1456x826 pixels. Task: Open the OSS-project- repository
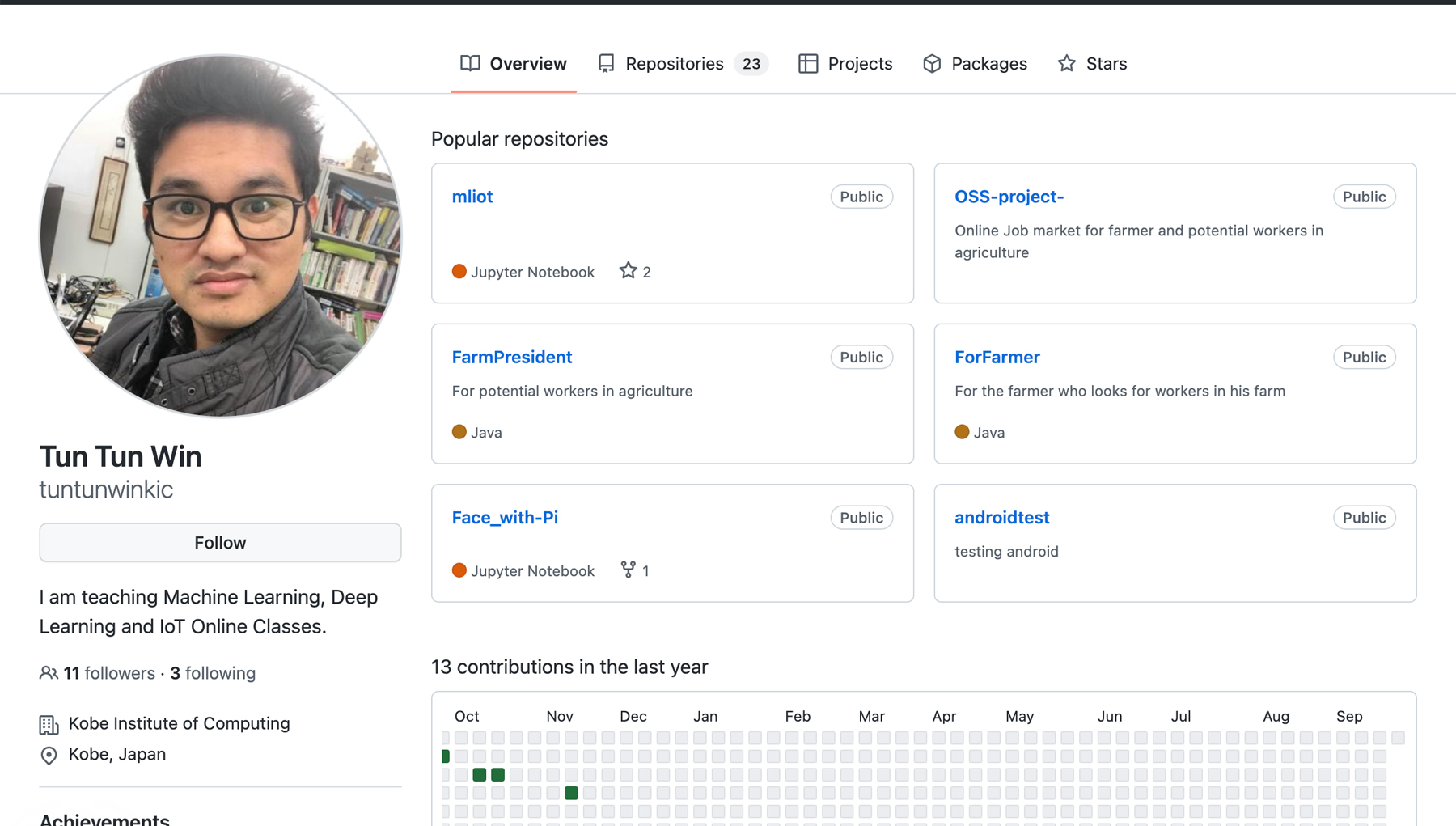pos(1009,197)
